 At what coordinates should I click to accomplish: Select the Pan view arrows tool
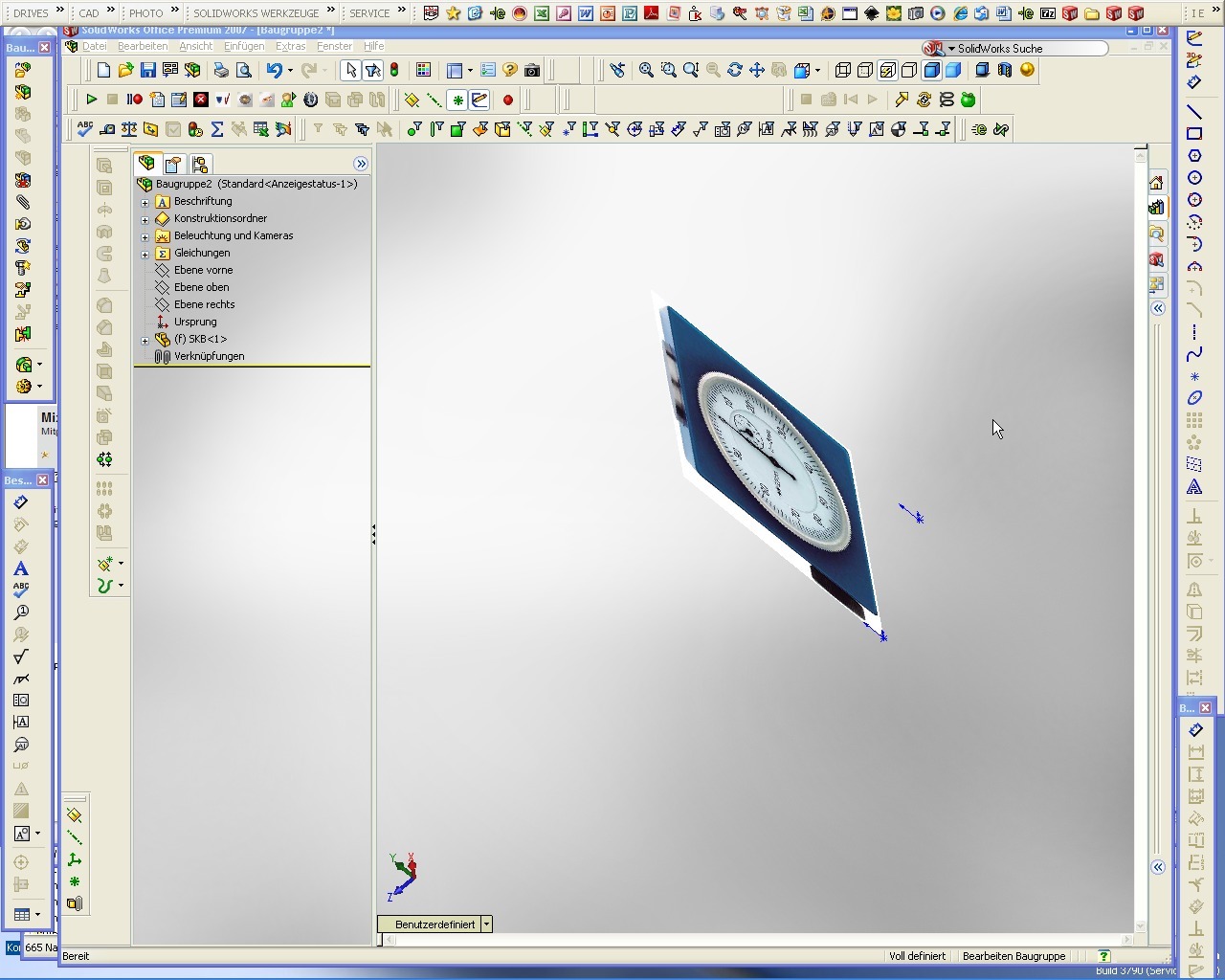pyautogui.click(x=757, y=70)
